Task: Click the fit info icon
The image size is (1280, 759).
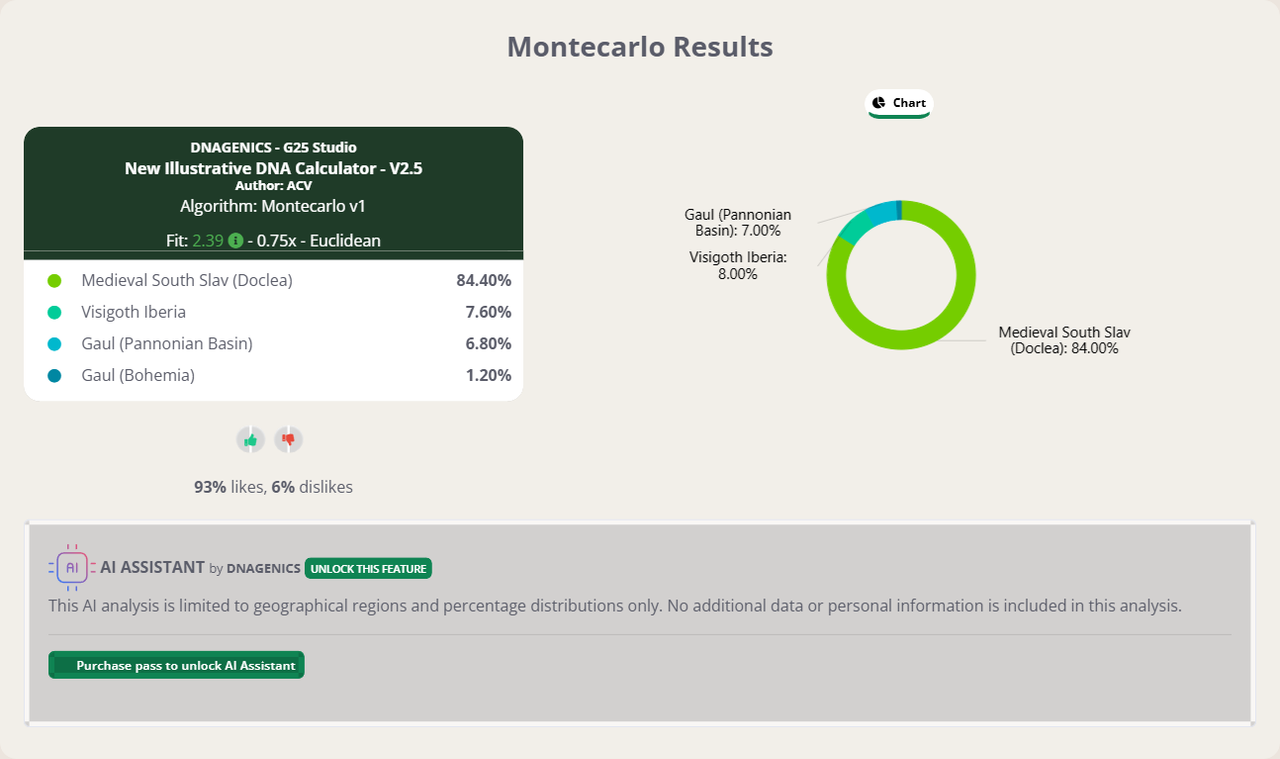Action: [235, 240]
